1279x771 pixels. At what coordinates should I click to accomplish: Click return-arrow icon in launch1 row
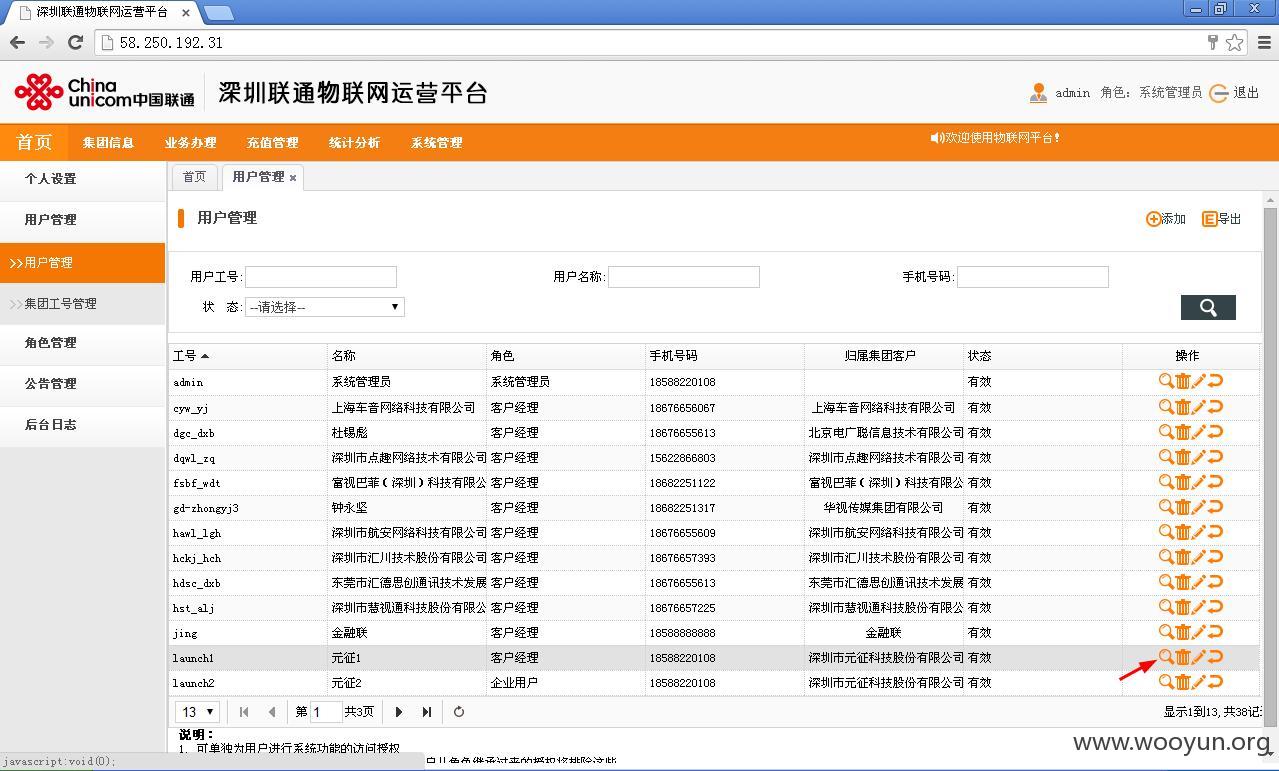coord(1215,657)
